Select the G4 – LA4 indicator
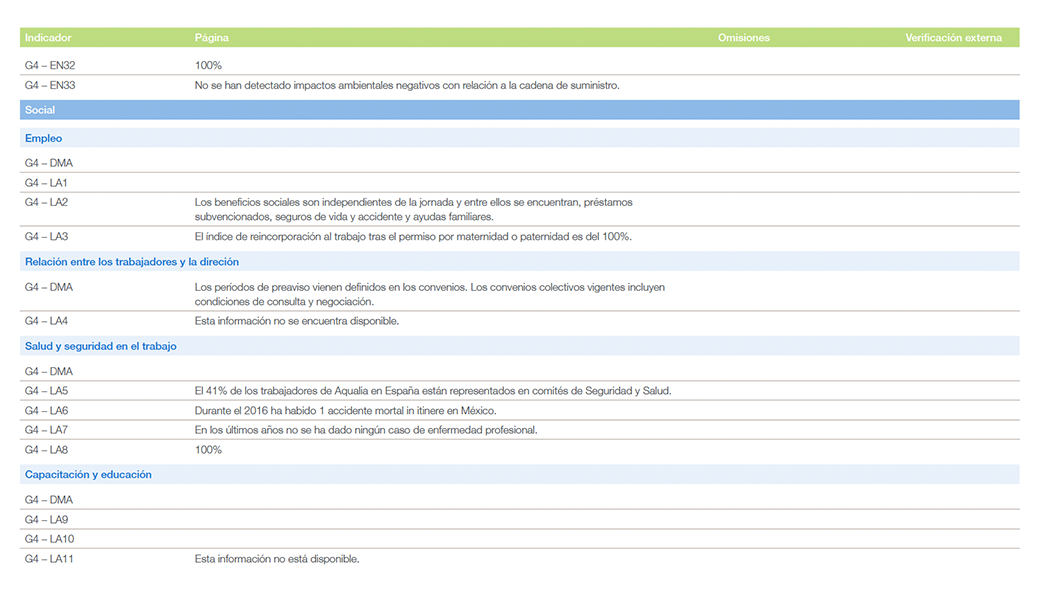The image size is (1040, 604). point(46,321)
